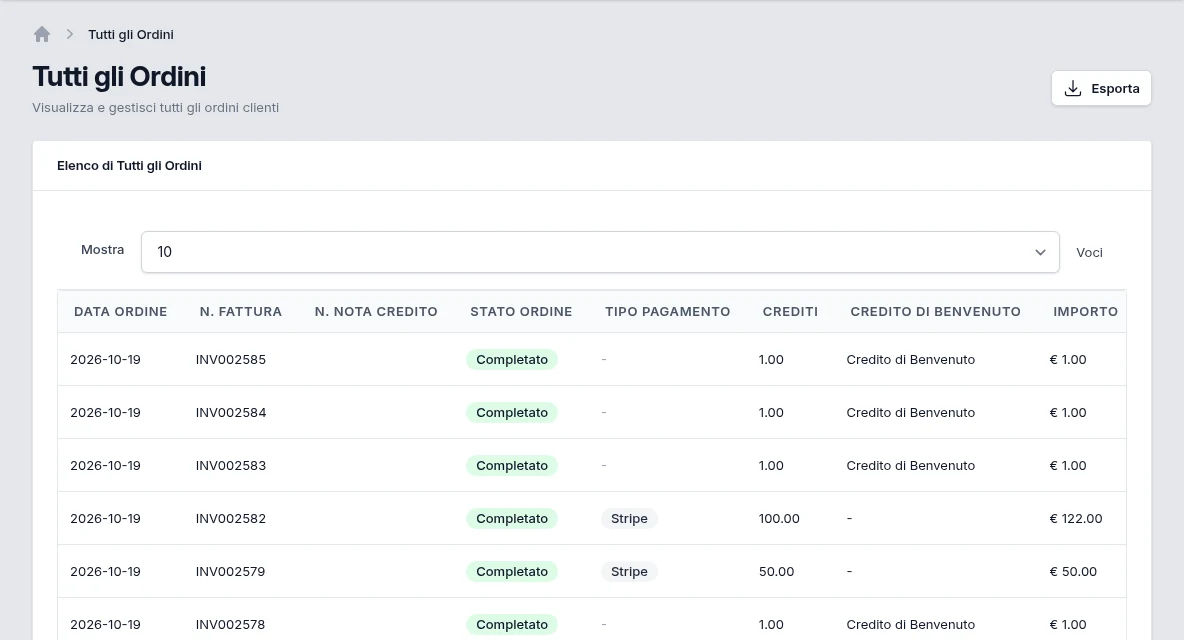Sort by Data Ordine column header
This screenshot has height=640, width=1184.
click(121, 312)
